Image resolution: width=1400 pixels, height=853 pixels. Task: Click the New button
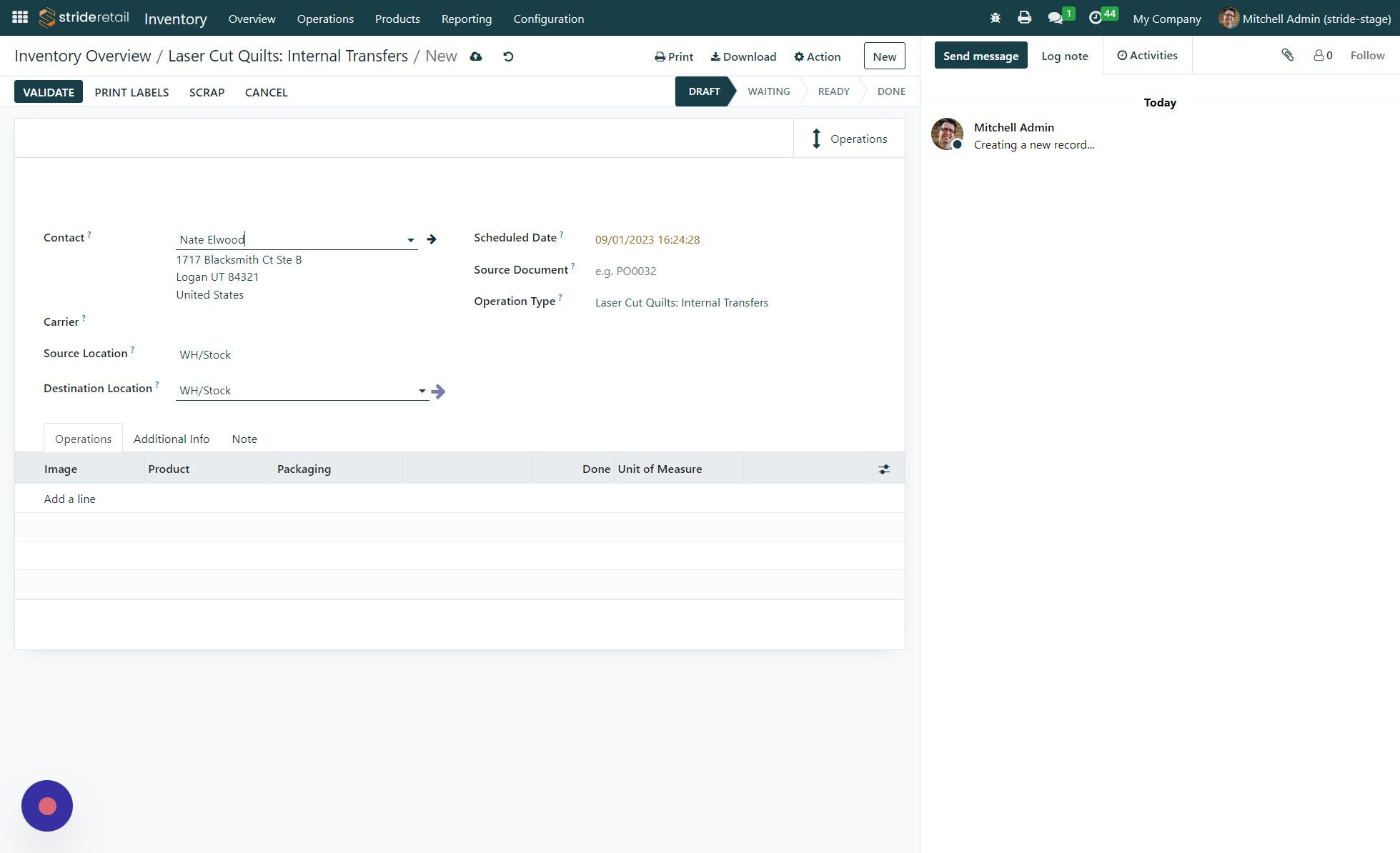(x=884, y=56)
